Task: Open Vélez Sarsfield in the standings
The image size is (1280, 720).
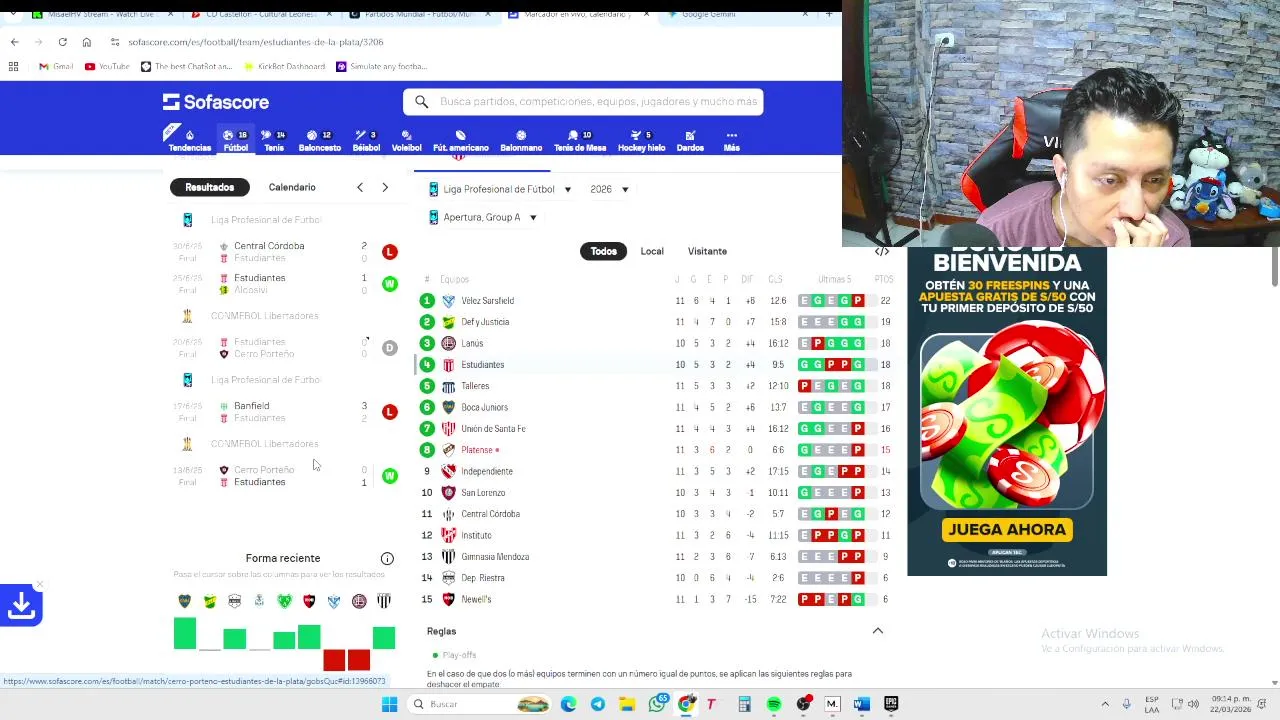Action: [x=487, y=301]
